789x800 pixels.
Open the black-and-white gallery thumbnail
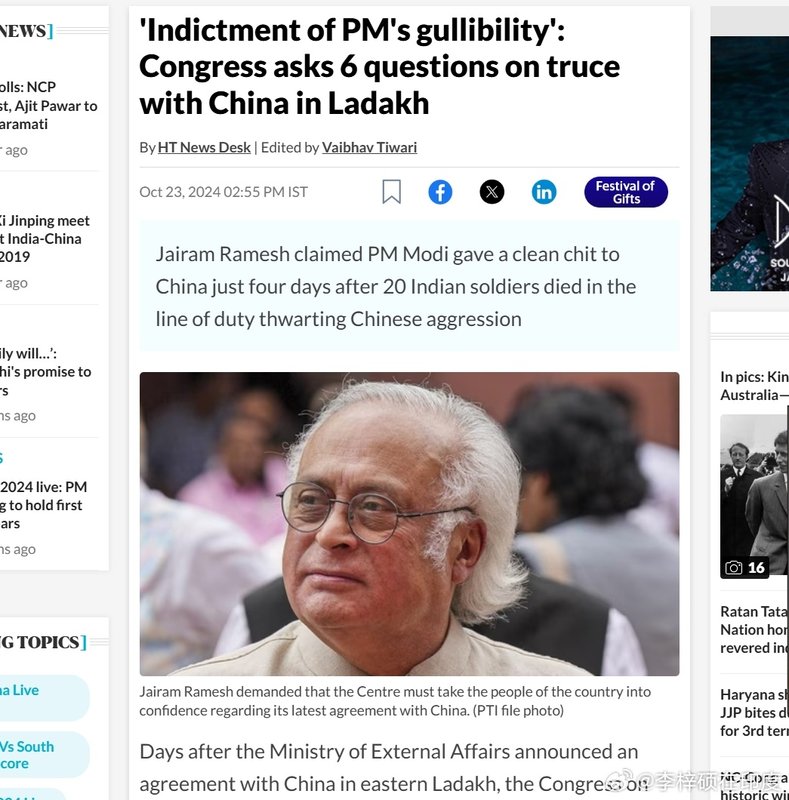point(754,496)
